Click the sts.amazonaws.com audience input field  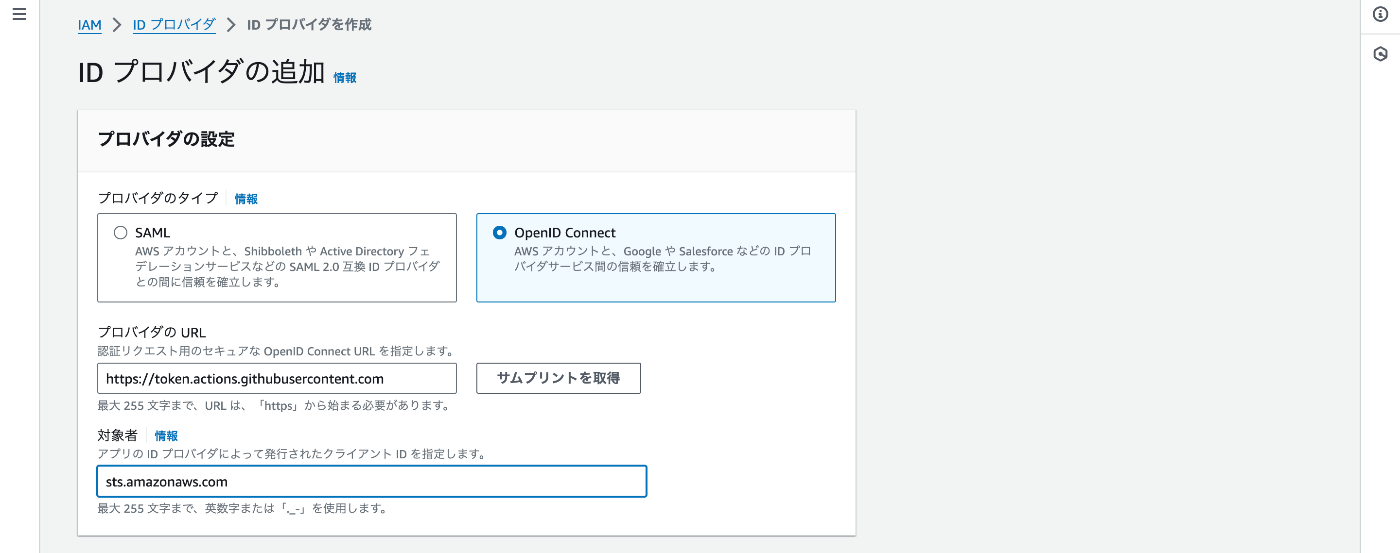tap(372, 482)
